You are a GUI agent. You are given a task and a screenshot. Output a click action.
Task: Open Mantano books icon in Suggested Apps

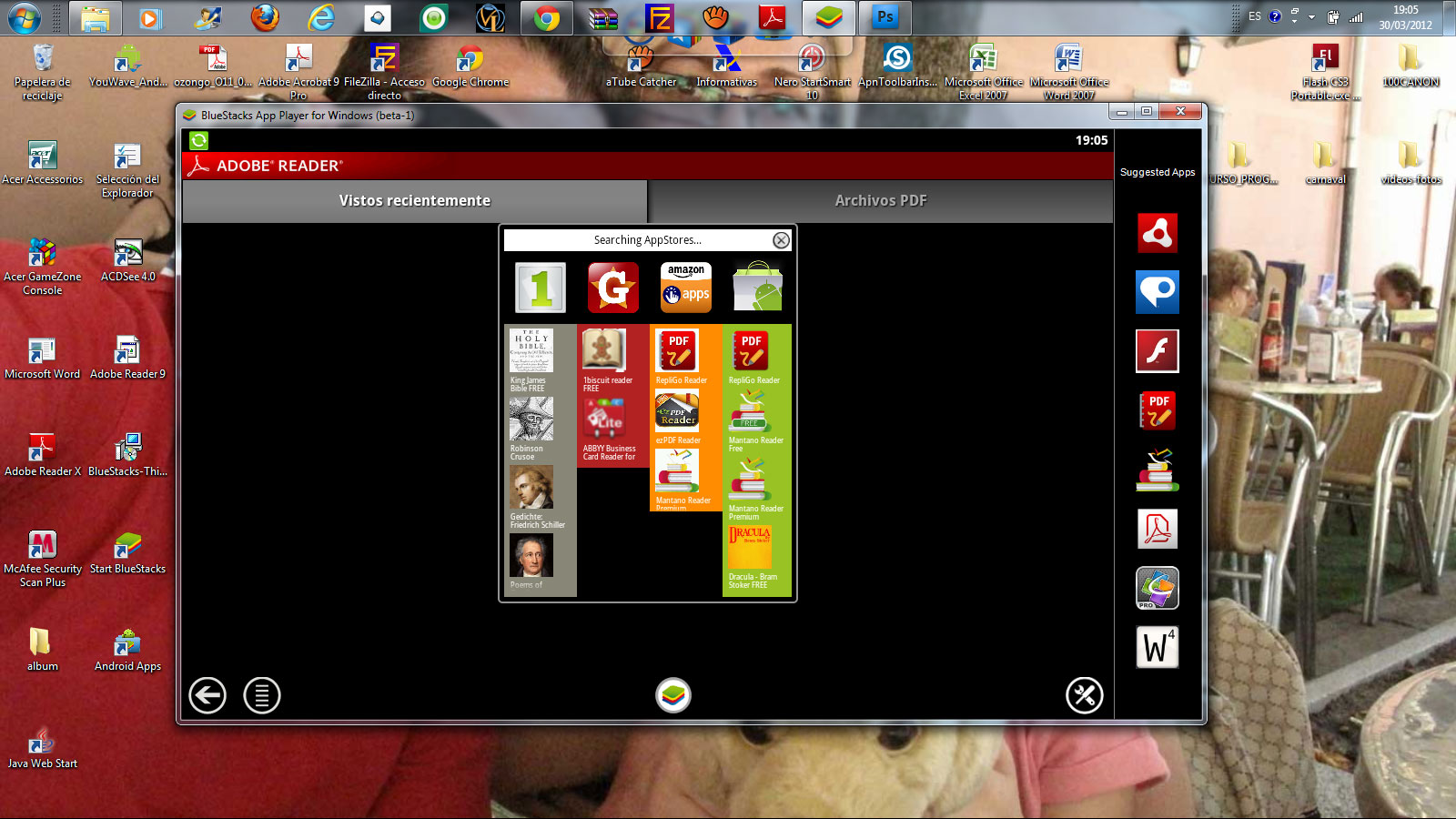(x=1158, y=470)
